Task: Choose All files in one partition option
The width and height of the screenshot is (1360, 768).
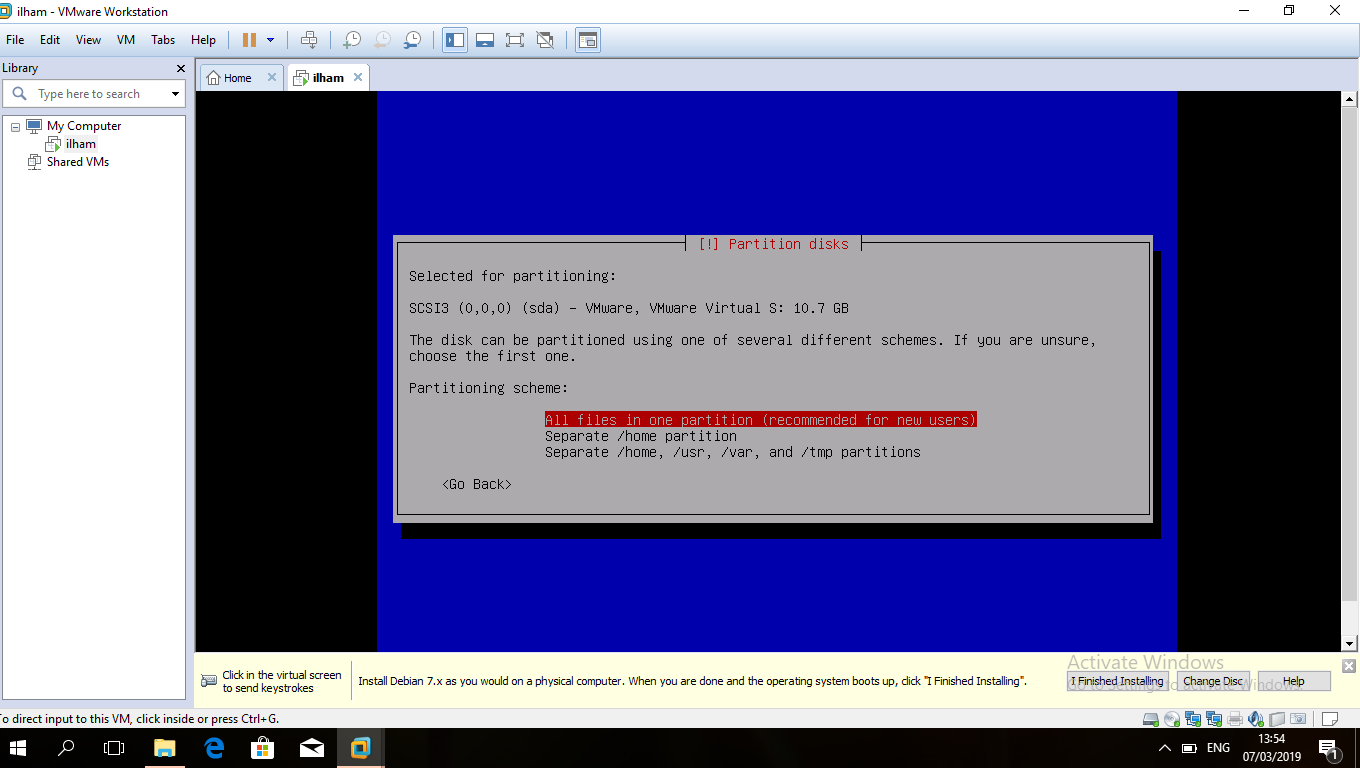Action: [760, 420]
